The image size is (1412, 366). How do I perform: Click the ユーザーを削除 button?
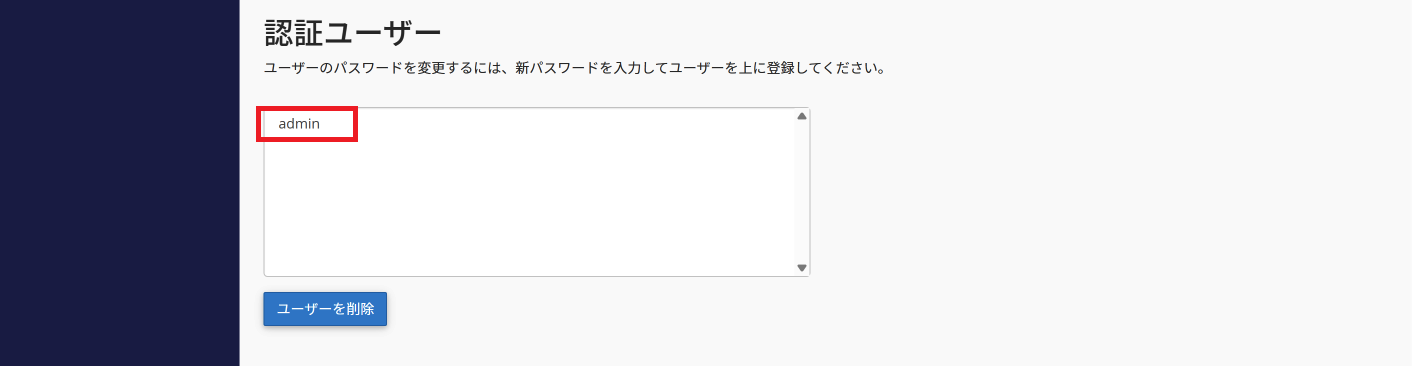(325, 309)
